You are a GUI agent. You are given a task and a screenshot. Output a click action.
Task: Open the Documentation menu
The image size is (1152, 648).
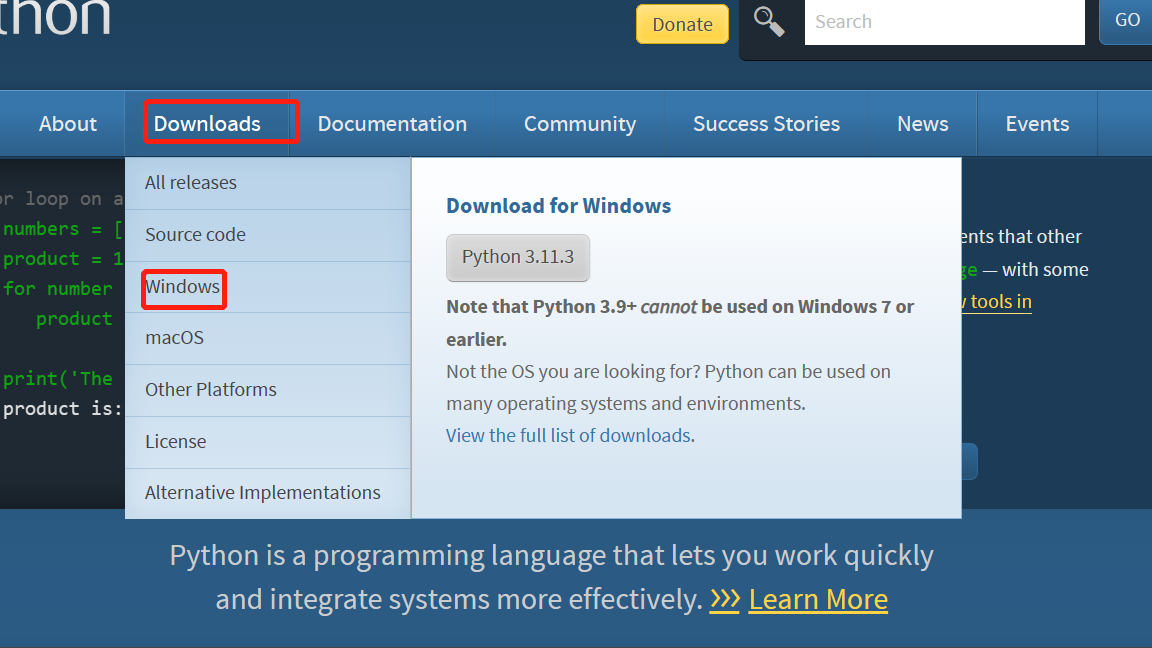click(x=392, y=123)
